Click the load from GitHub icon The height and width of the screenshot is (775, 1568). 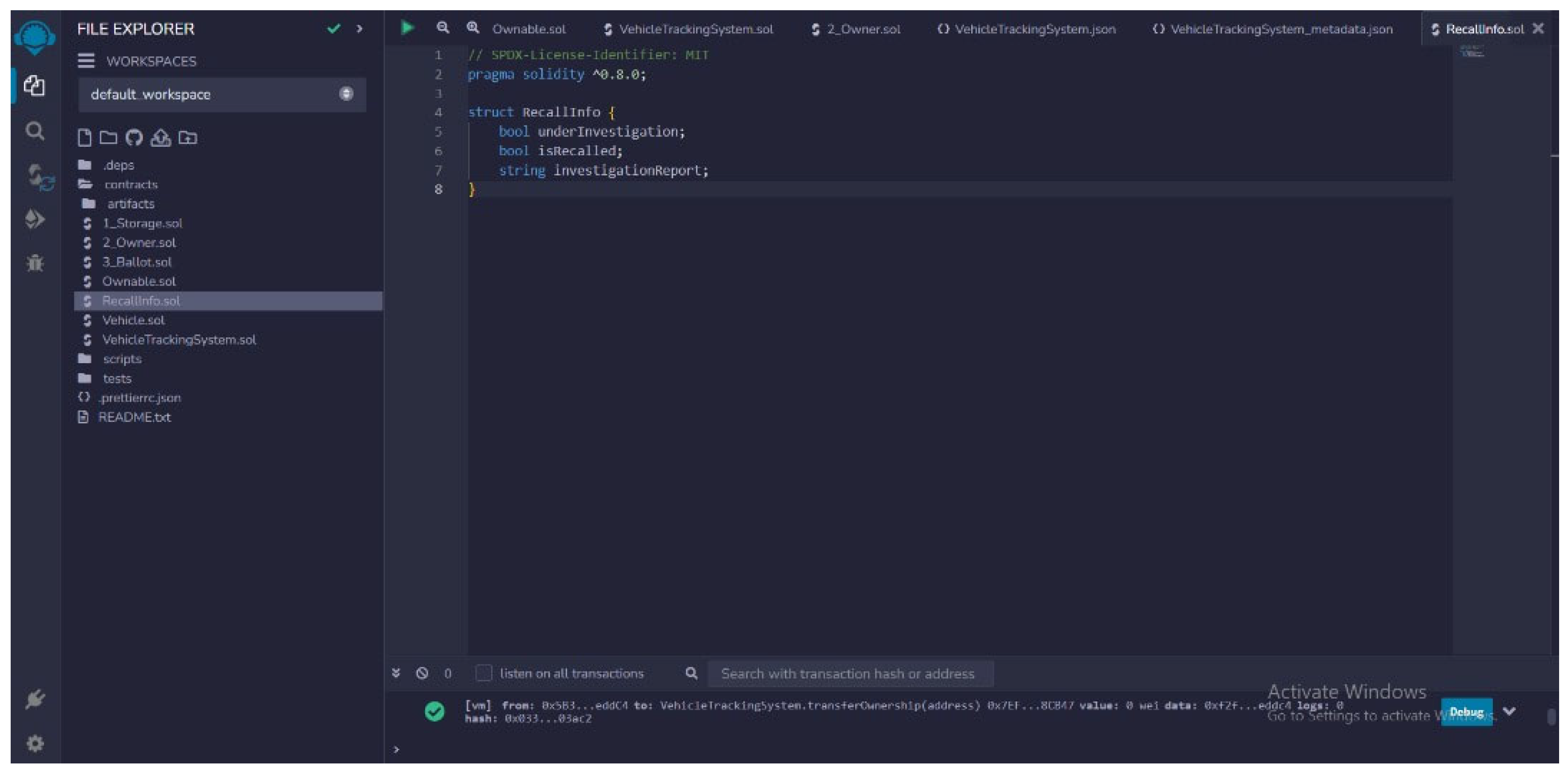tap(134, 138)
